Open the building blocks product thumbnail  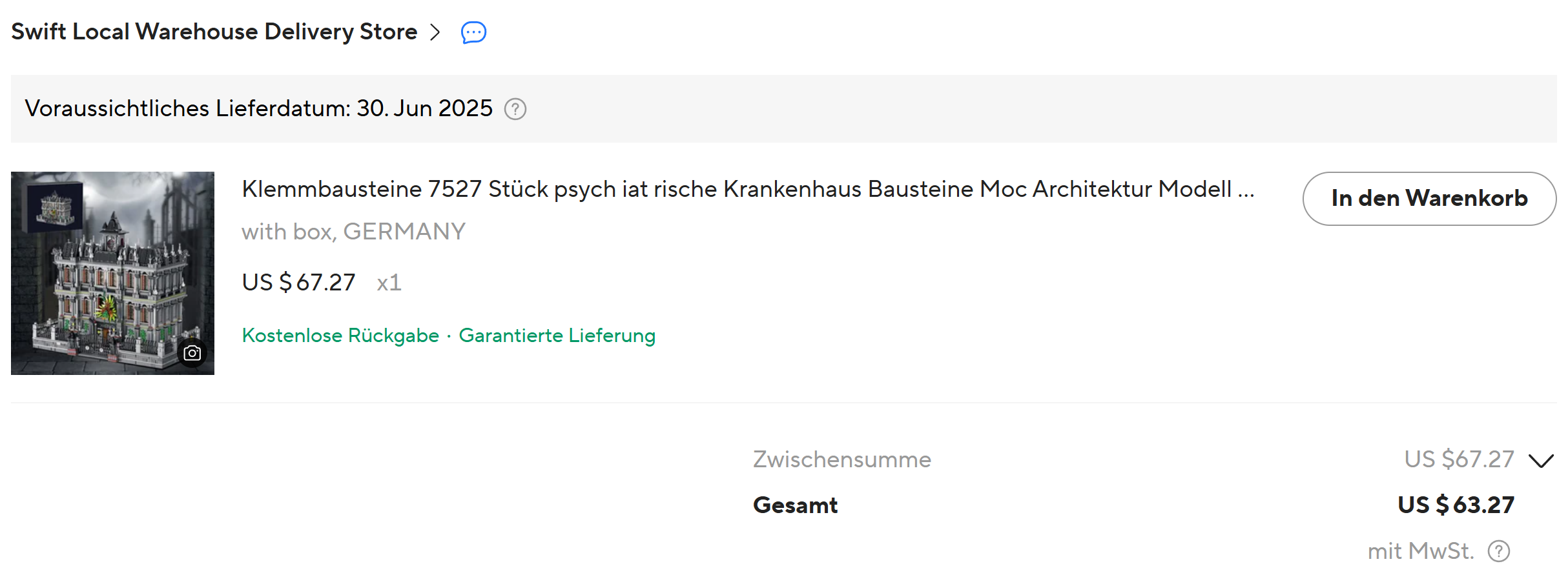pyautogui.click(x=112, y=273)
